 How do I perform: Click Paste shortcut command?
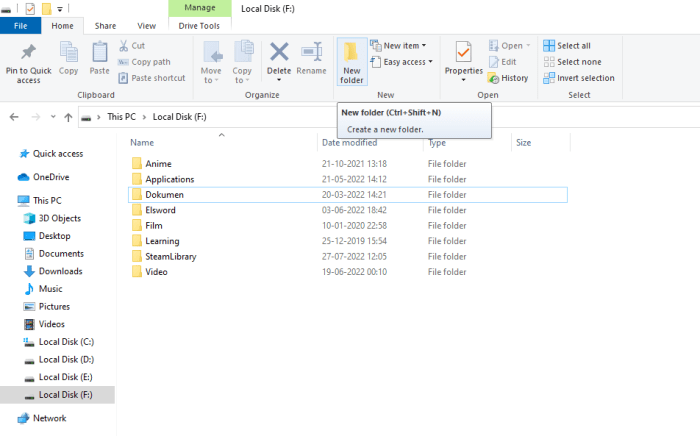pyautogui.click(x=152, y=78)
